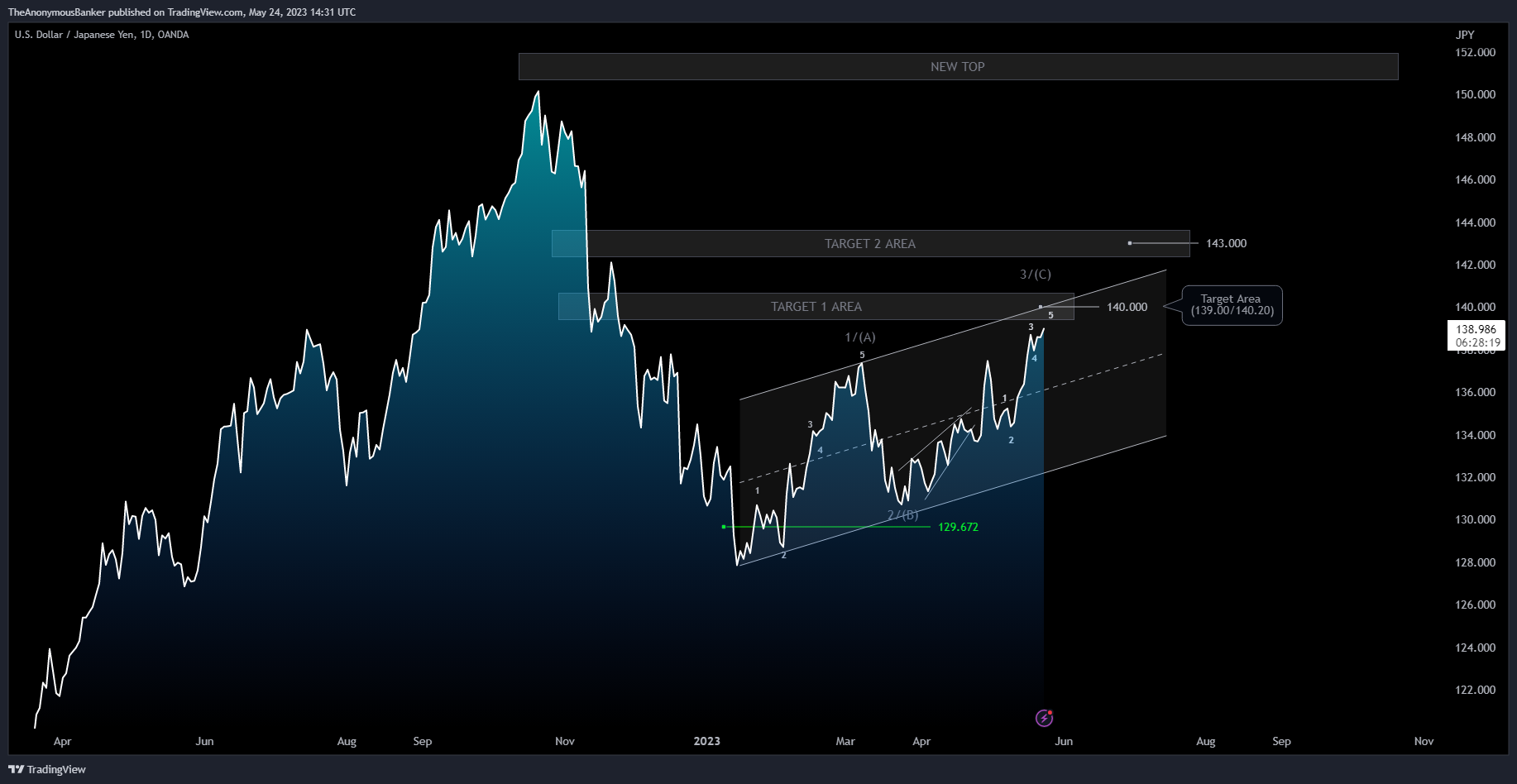This screenshot has height=784, width=1517.
Task: Click the 2/(B) wave label
Action: tap(902, 515)
